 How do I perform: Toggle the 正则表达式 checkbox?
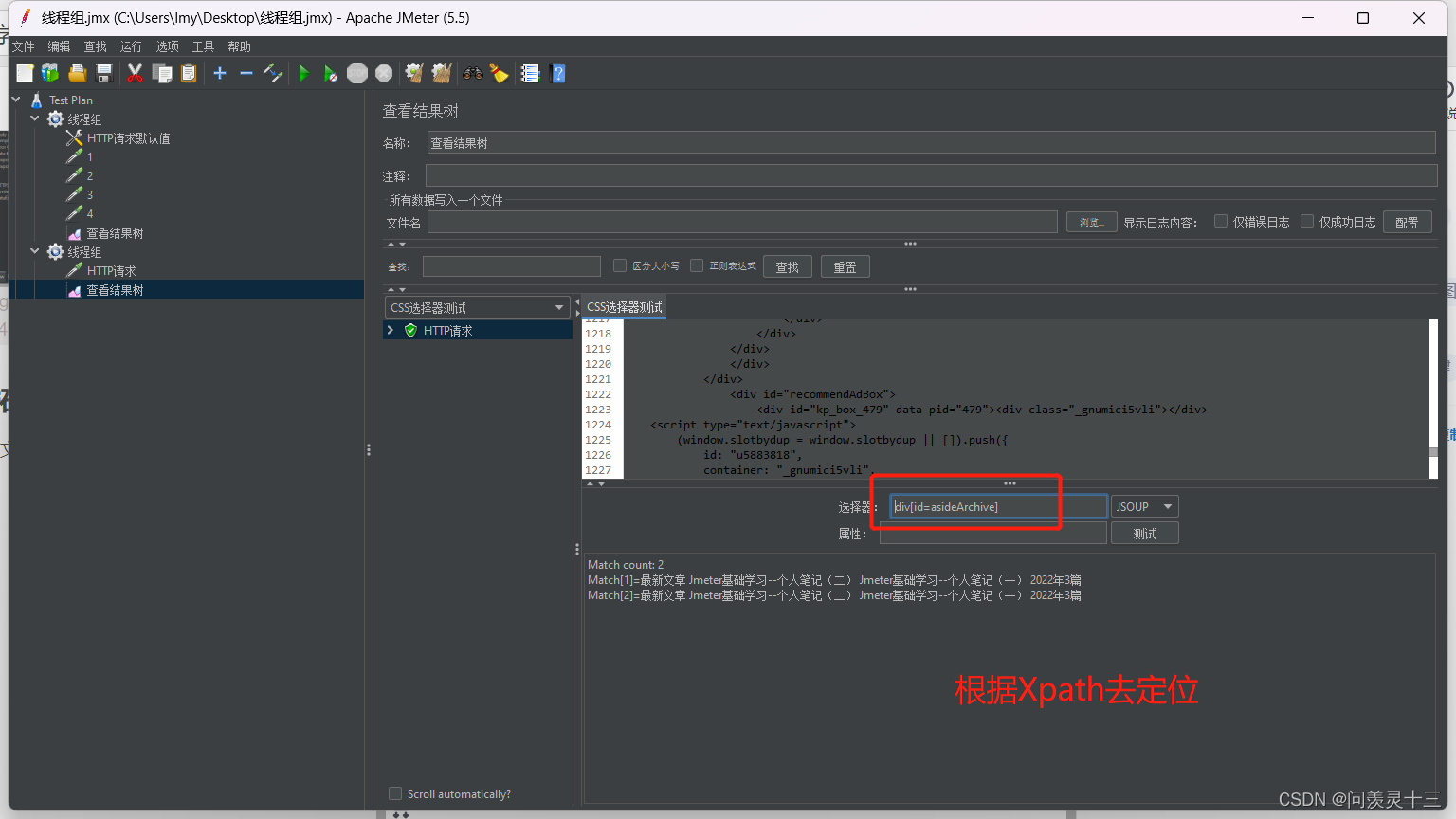[x=697, y=265]
